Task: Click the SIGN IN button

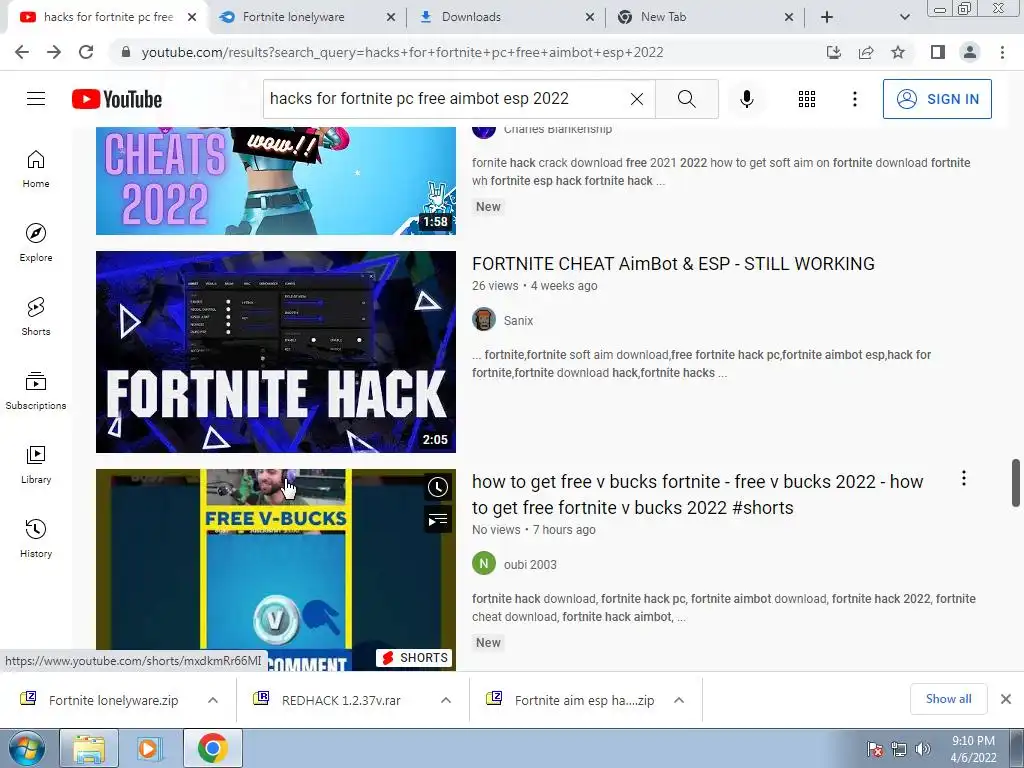Action: [x=937, y=99]
